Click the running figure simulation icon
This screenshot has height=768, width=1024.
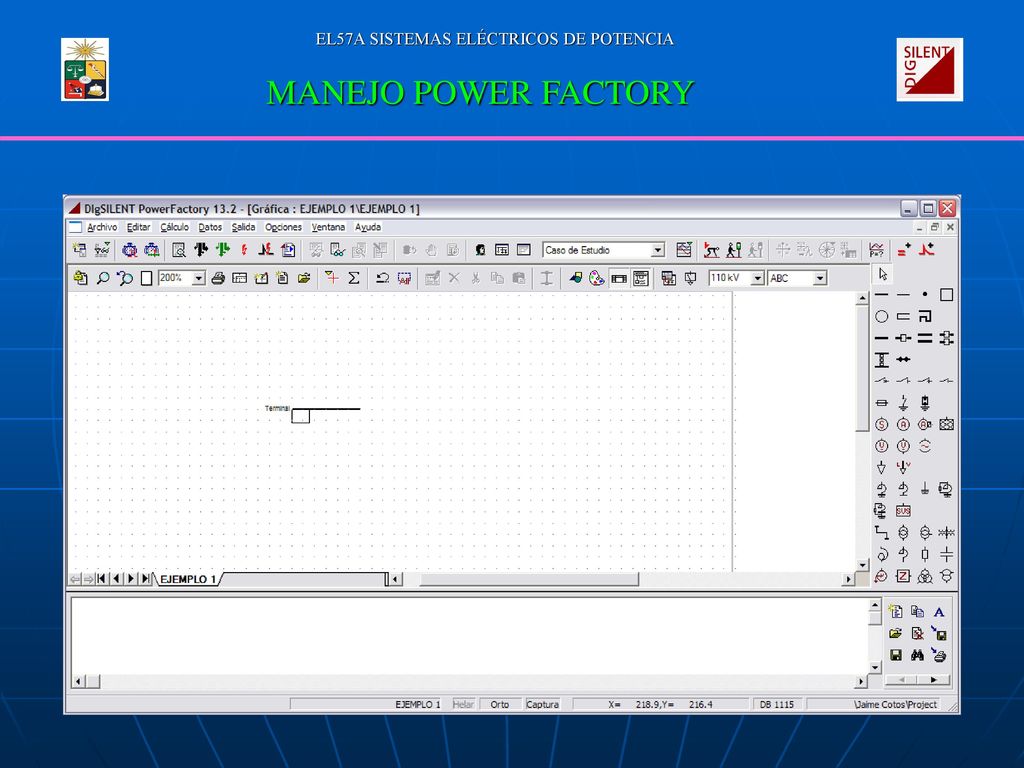[712, 249]
